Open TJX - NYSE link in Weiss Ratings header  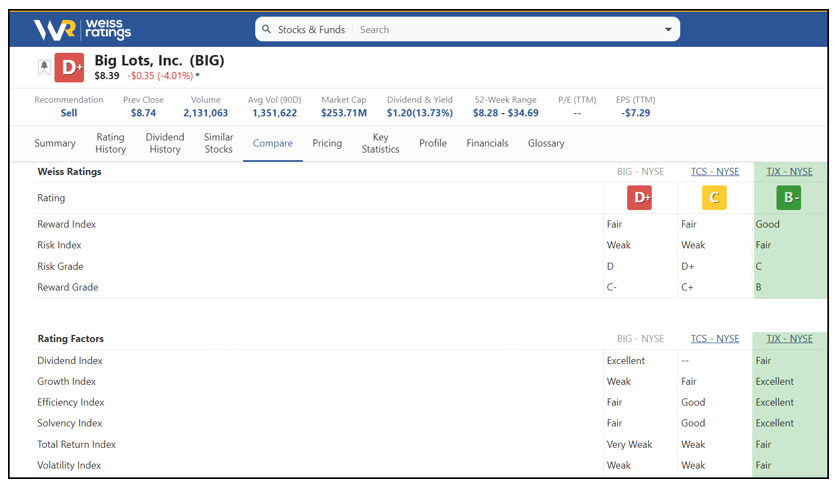click(x=789, y=171)
